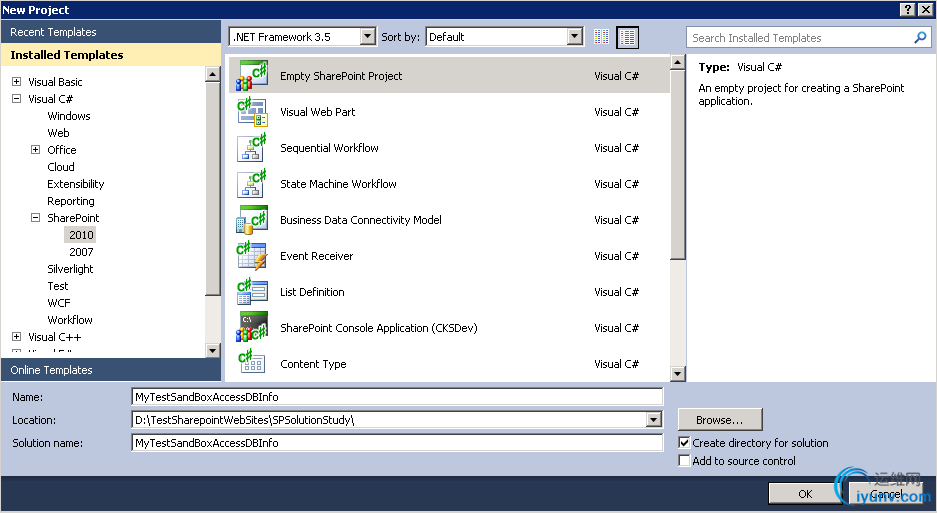
Task: Click the Name text field
Action: pyautogui.click(x=397, y=396)
